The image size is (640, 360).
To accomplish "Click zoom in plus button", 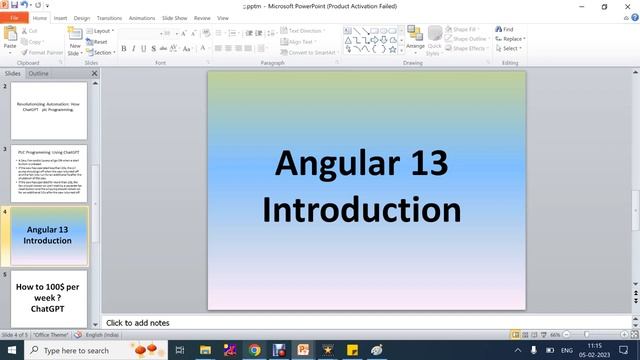I will click(x=624, y=335).
